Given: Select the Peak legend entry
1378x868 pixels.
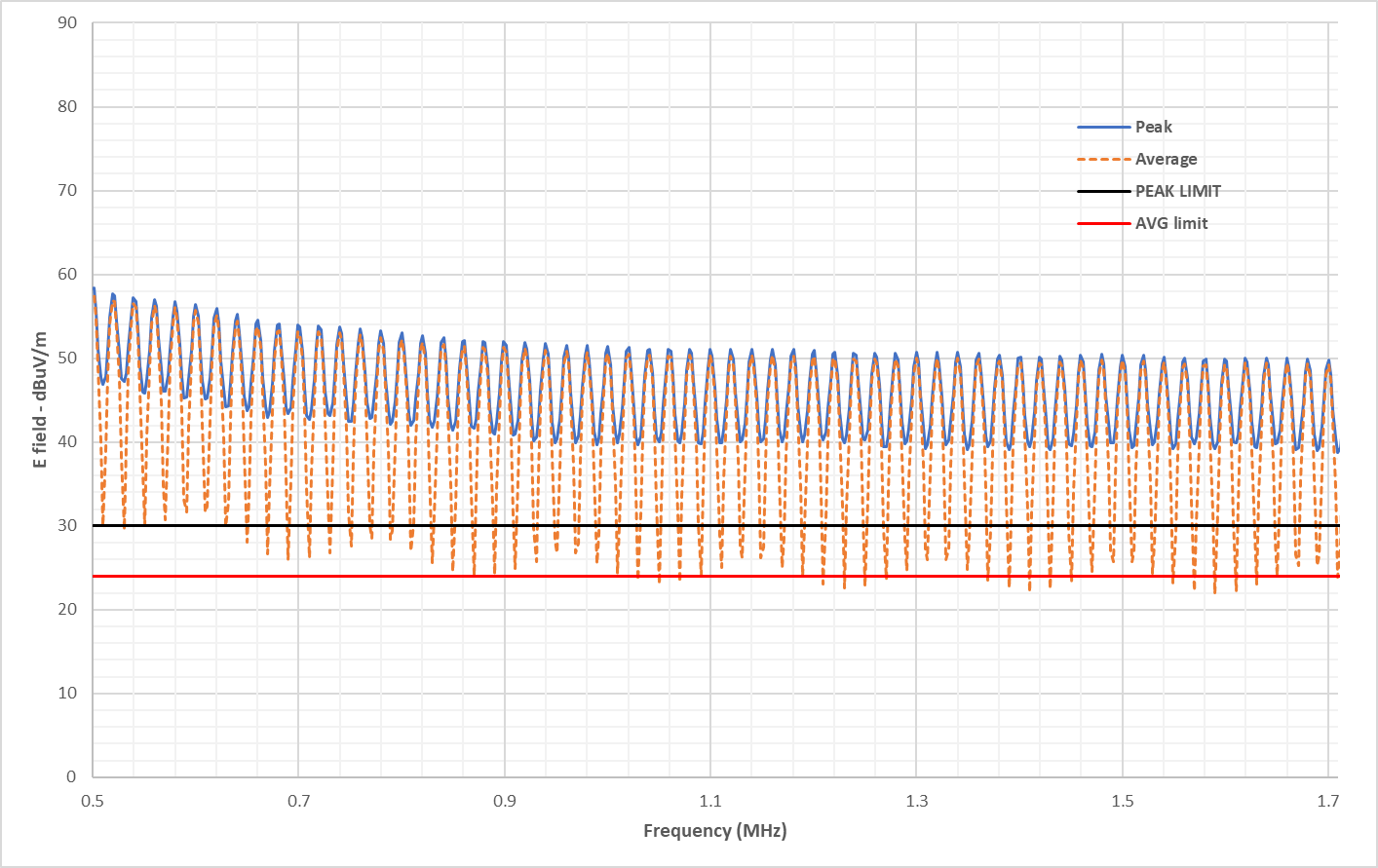Looking at the screenshot, I should coord(1125,127).
